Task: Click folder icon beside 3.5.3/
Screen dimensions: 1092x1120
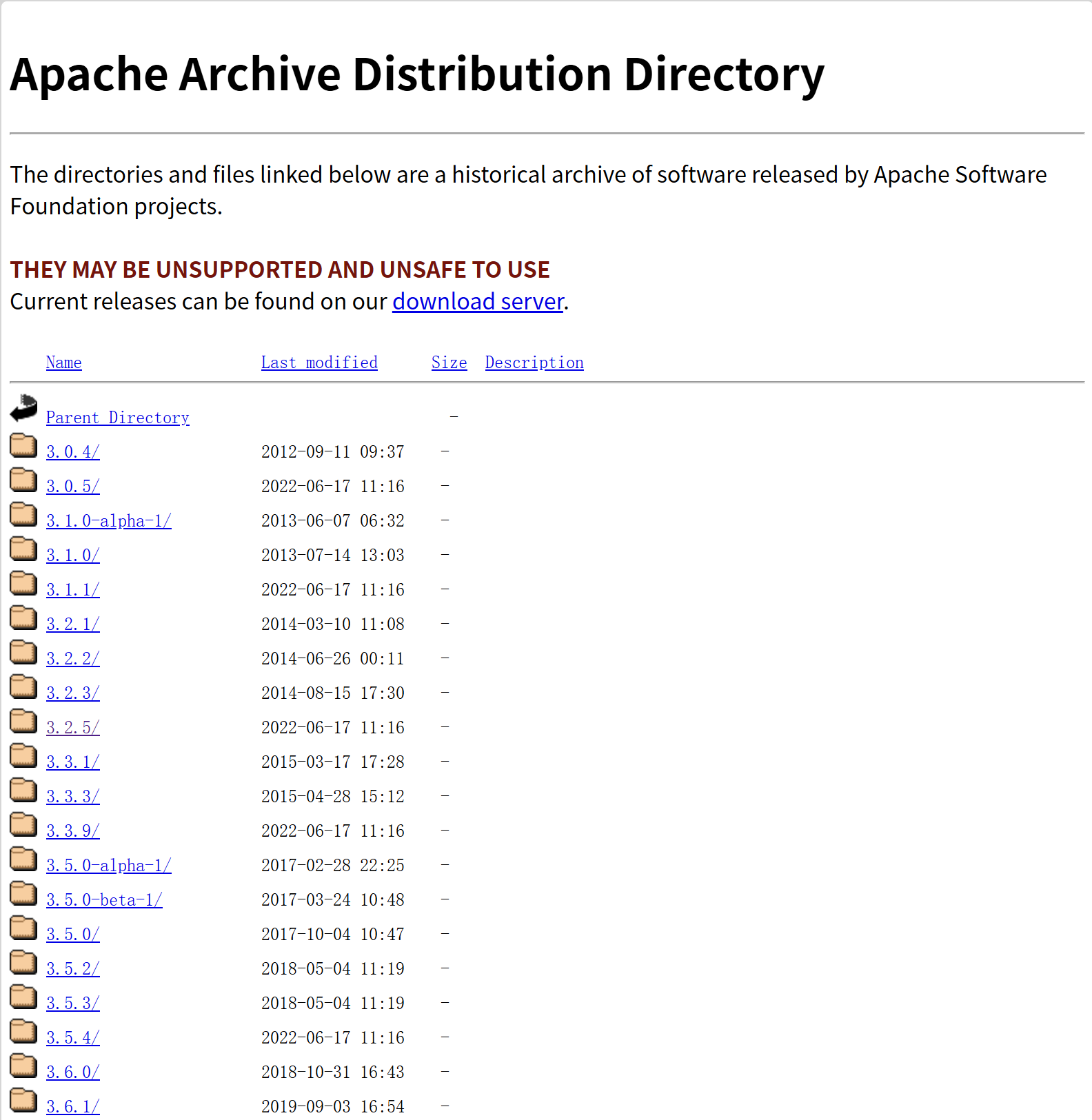Action: (x=23, y=997)
